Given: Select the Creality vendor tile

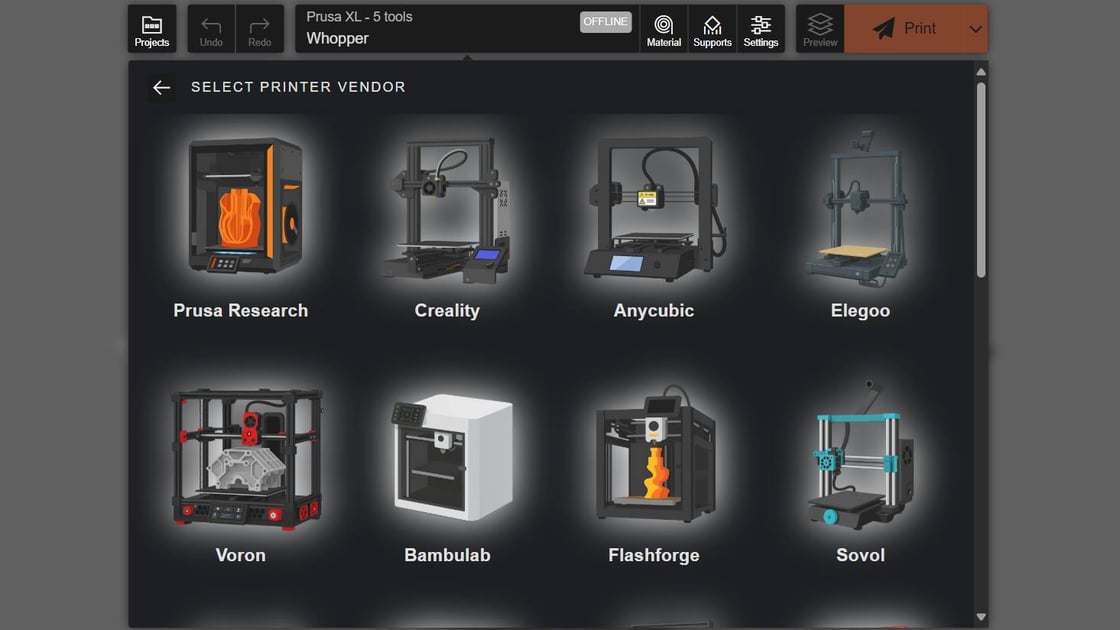Looking at the screenshot, I should pos(447,220).
